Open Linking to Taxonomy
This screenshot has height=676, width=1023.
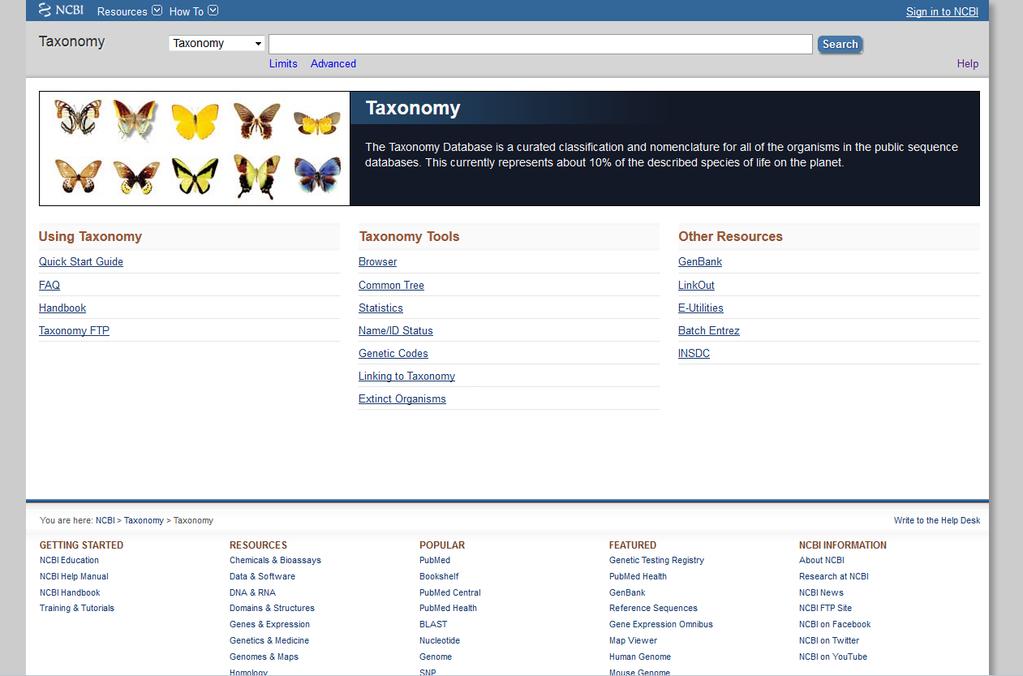coord(406,376)
